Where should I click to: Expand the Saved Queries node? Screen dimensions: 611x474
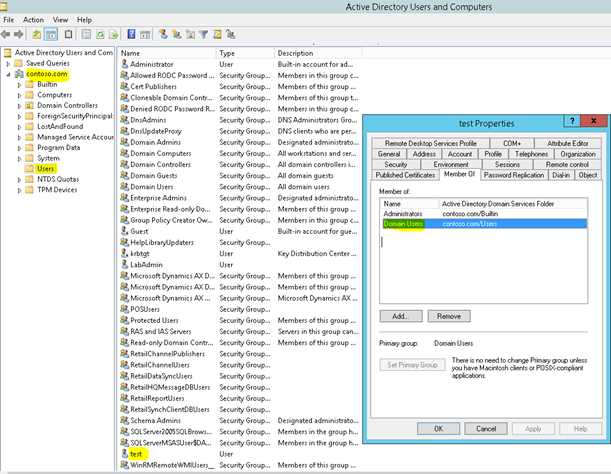point(8,63)
